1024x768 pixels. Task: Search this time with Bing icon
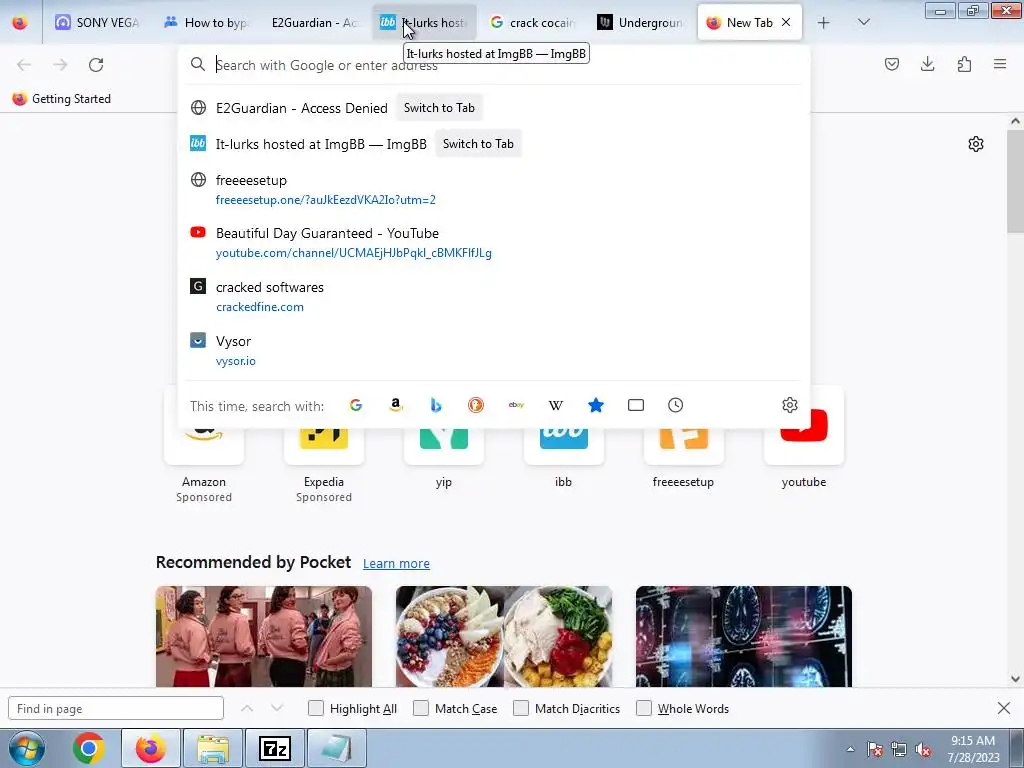(436, 406)
